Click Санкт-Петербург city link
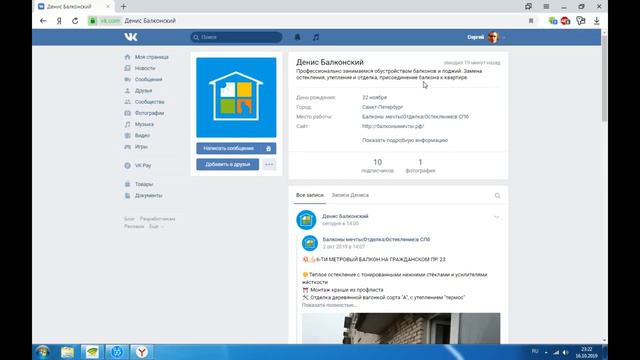The width and height of the screenshot is (640, 360). (x=382, y=107)
